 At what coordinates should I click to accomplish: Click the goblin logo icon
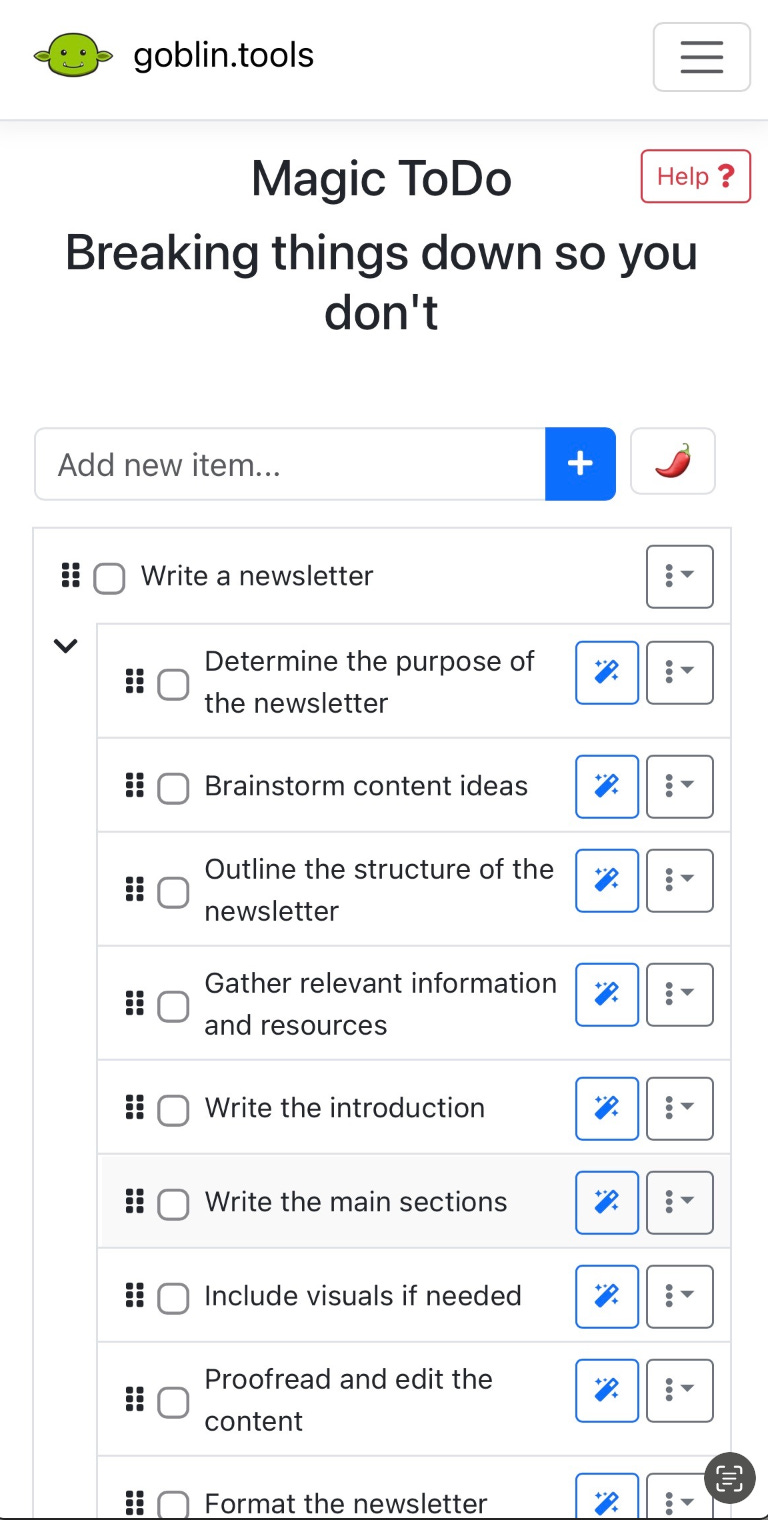point(67,56)
